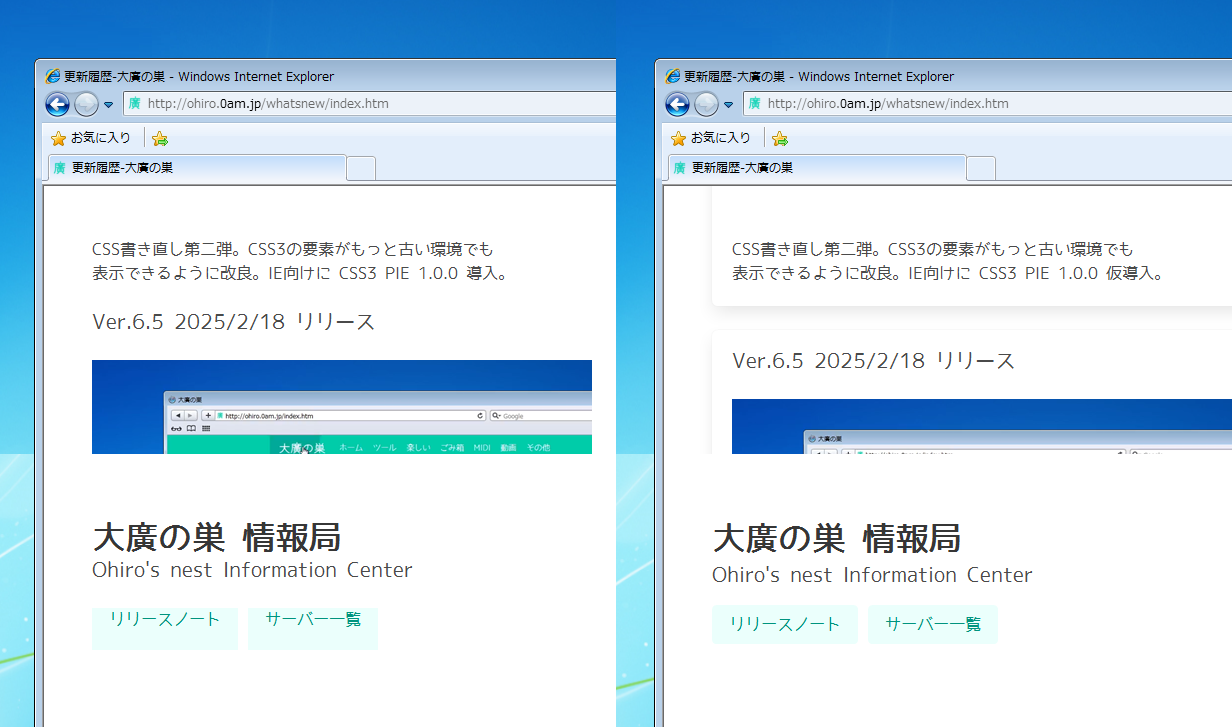Click the add-to-favorites-bar icon in the left window
This screenshot has width=1232, height=727.
pos(160,138)
